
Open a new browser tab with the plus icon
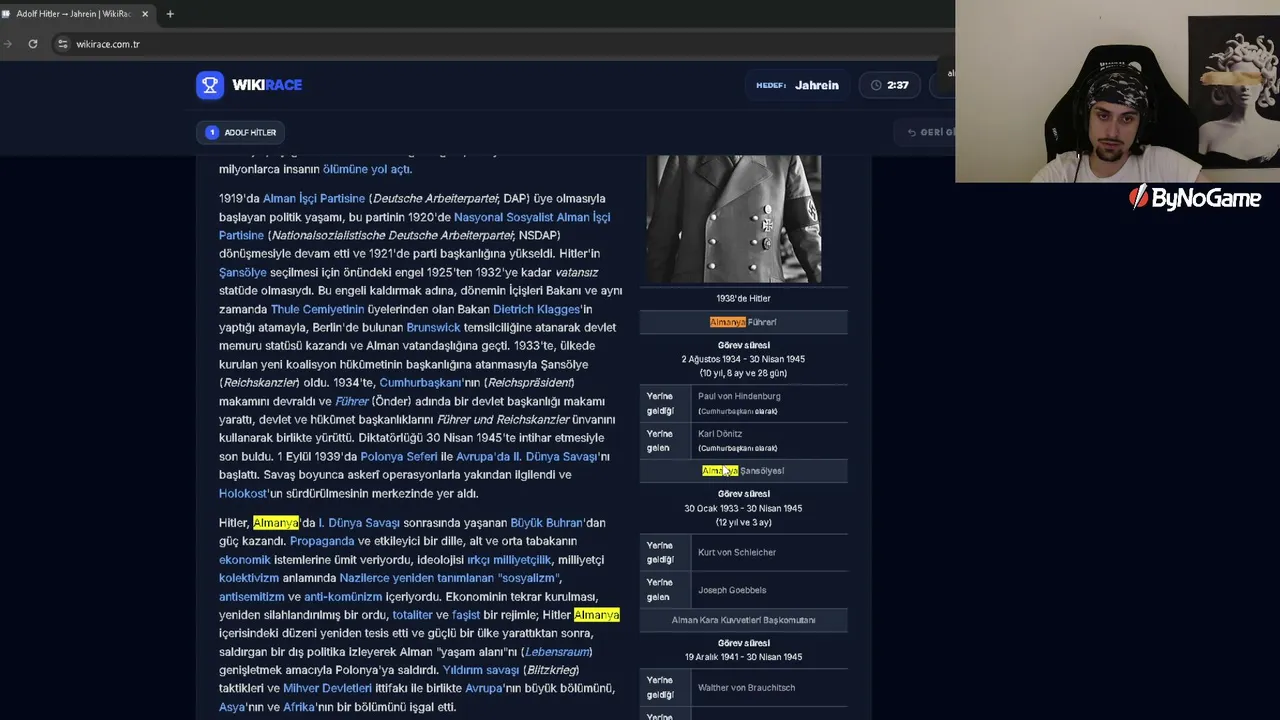(x=170, y=14)
